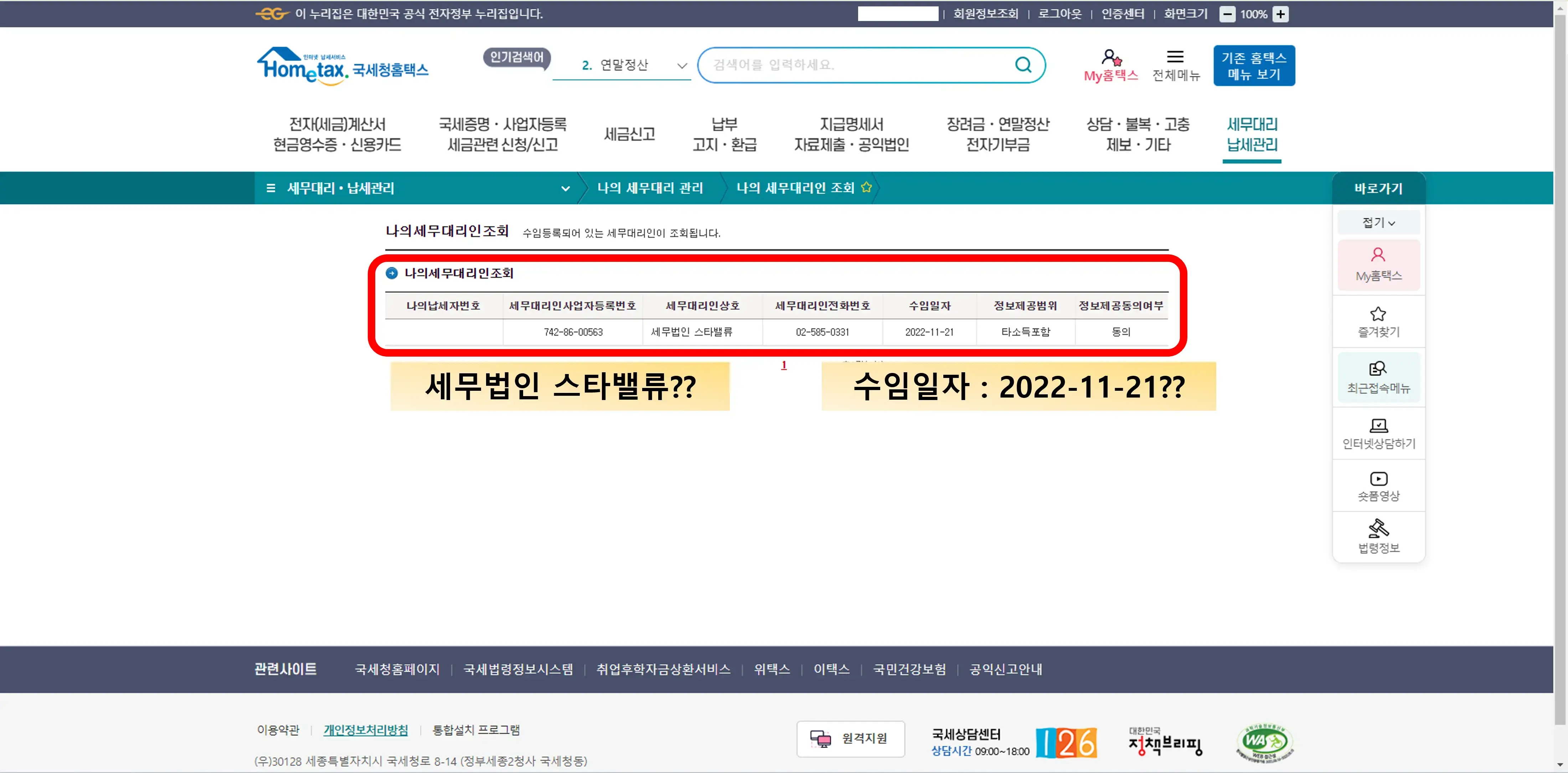Click the WA web accessibility badge

pos(1264,743)
